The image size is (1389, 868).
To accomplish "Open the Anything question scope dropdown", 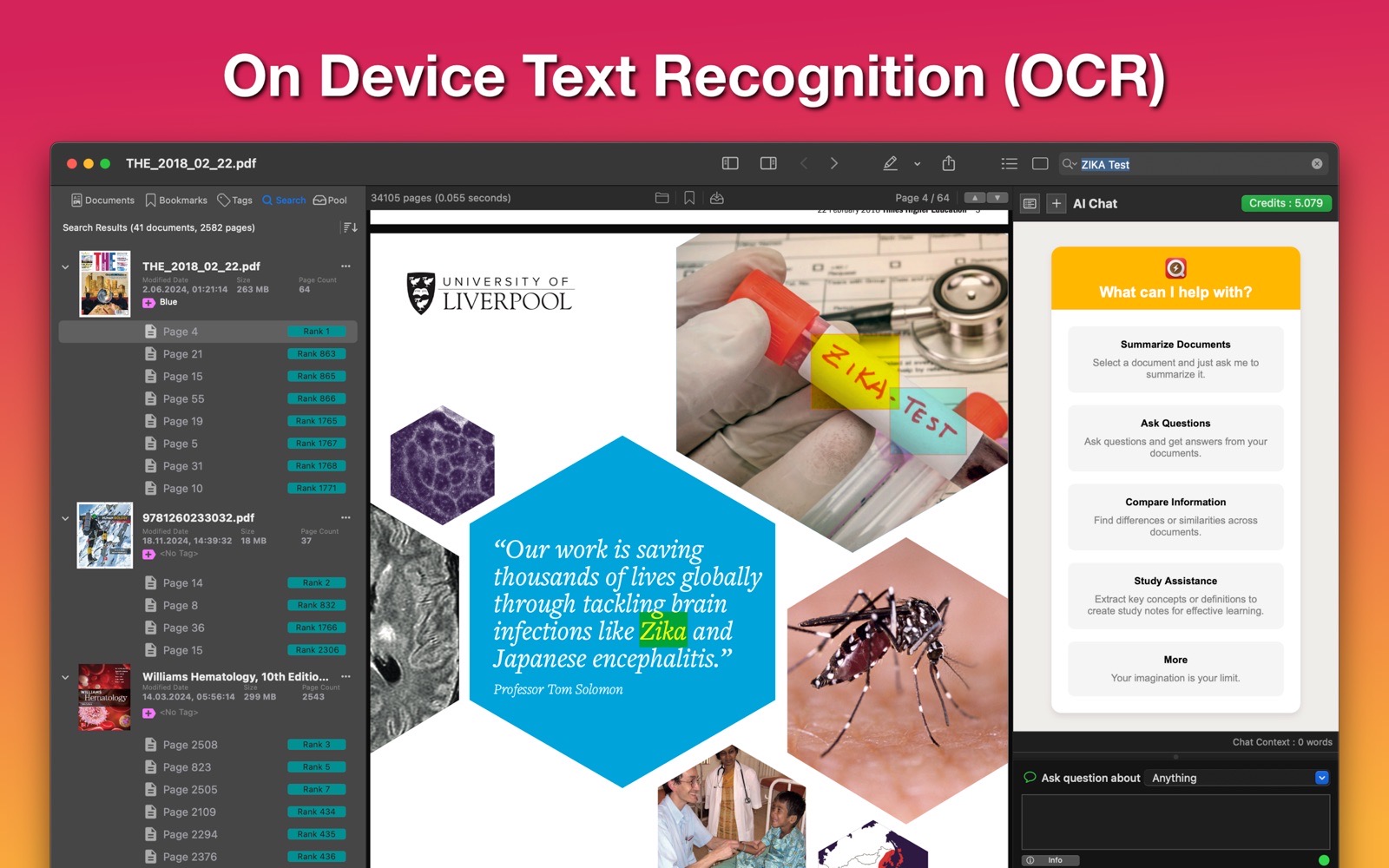I will coord(1237,778).
